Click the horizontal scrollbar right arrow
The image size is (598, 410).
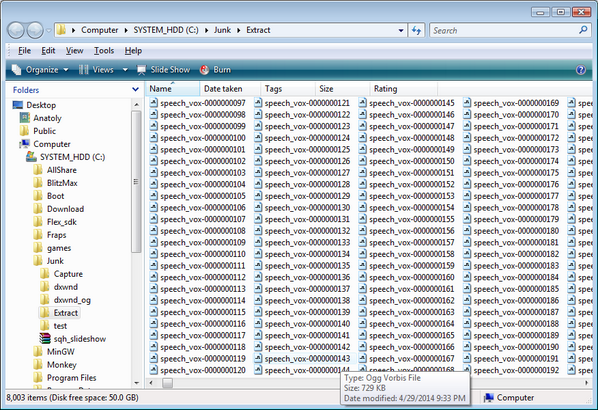coord(587,383)
